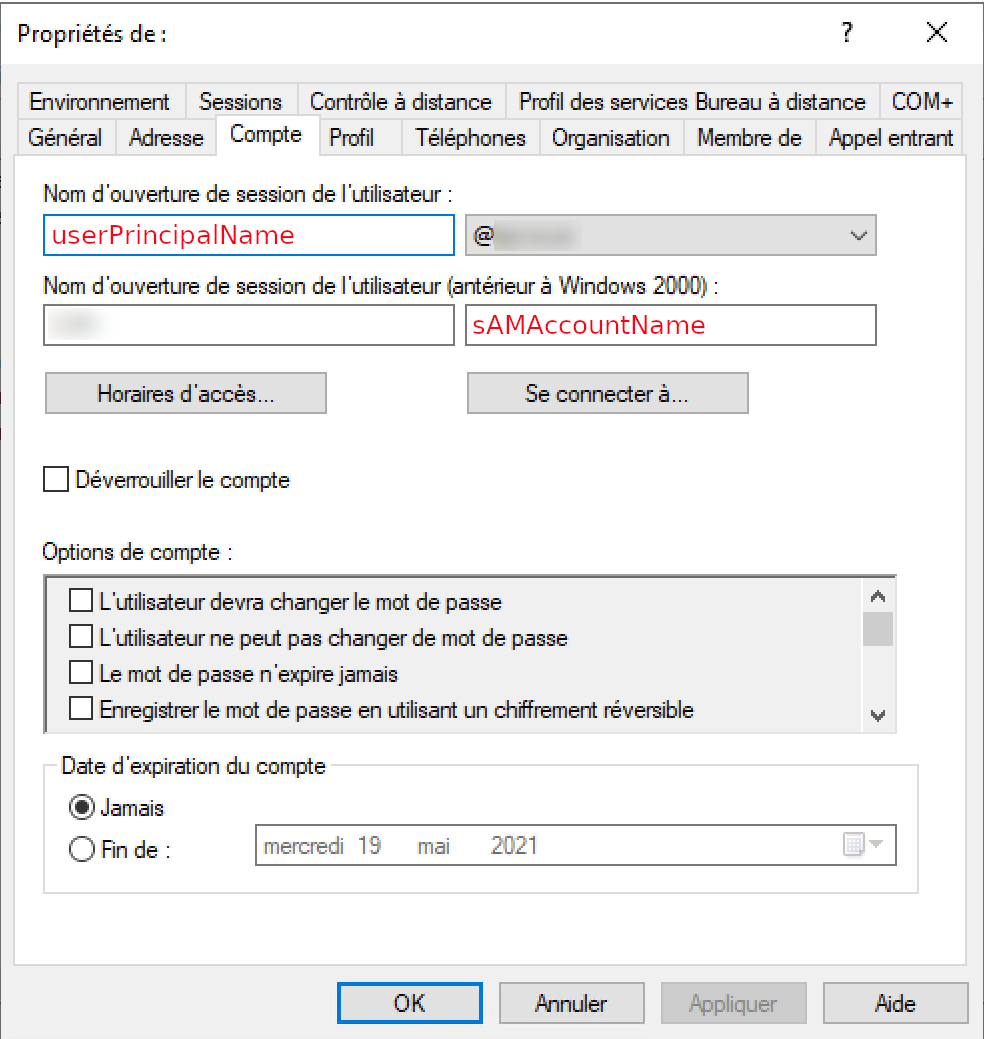The width and height of the screenshot is (984, 1039).
Task: Tick 'L'utilisateur devra changer le mot de passe'
Action: click(x=81, y=602)
